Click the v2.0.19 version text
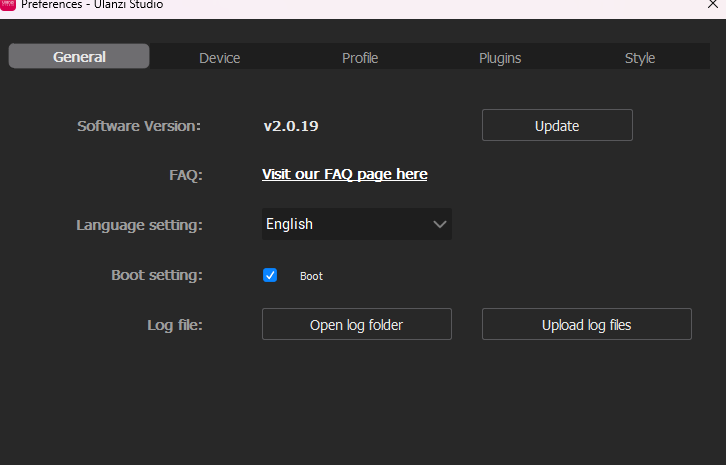Viewport: 726px width, 465px height. click(x=291, y=126)
